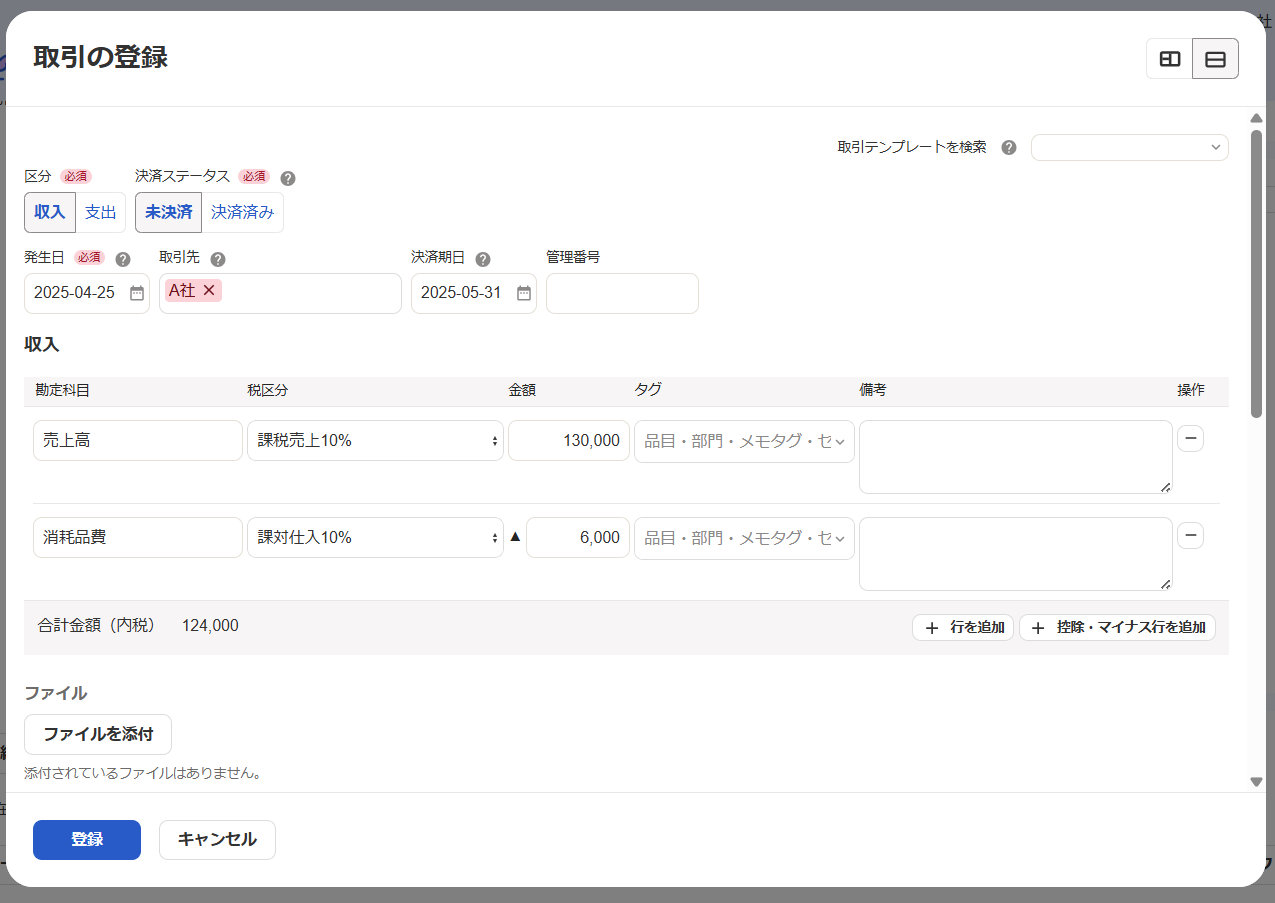Open the tag dropdown in 消耗品費 row
The width and height of the screenshot is (1275, 903).
pos(744,538)
